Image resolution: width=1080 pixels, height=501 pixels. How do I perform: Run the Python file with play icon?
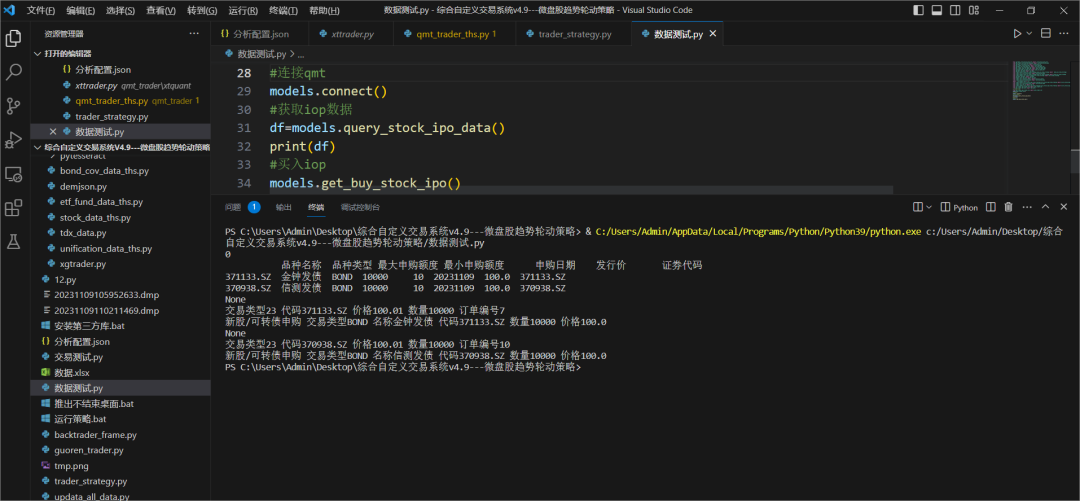pyautogui.click(x=1017, y=34)
